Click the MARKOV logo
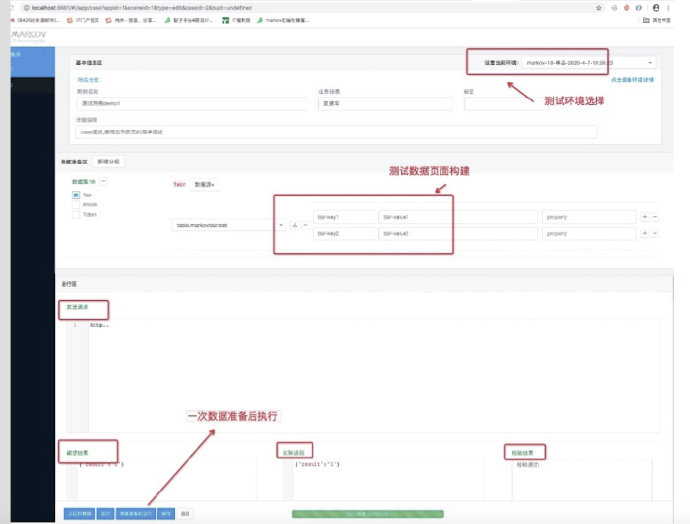This screenshot has height=524, width=690. 29,35
